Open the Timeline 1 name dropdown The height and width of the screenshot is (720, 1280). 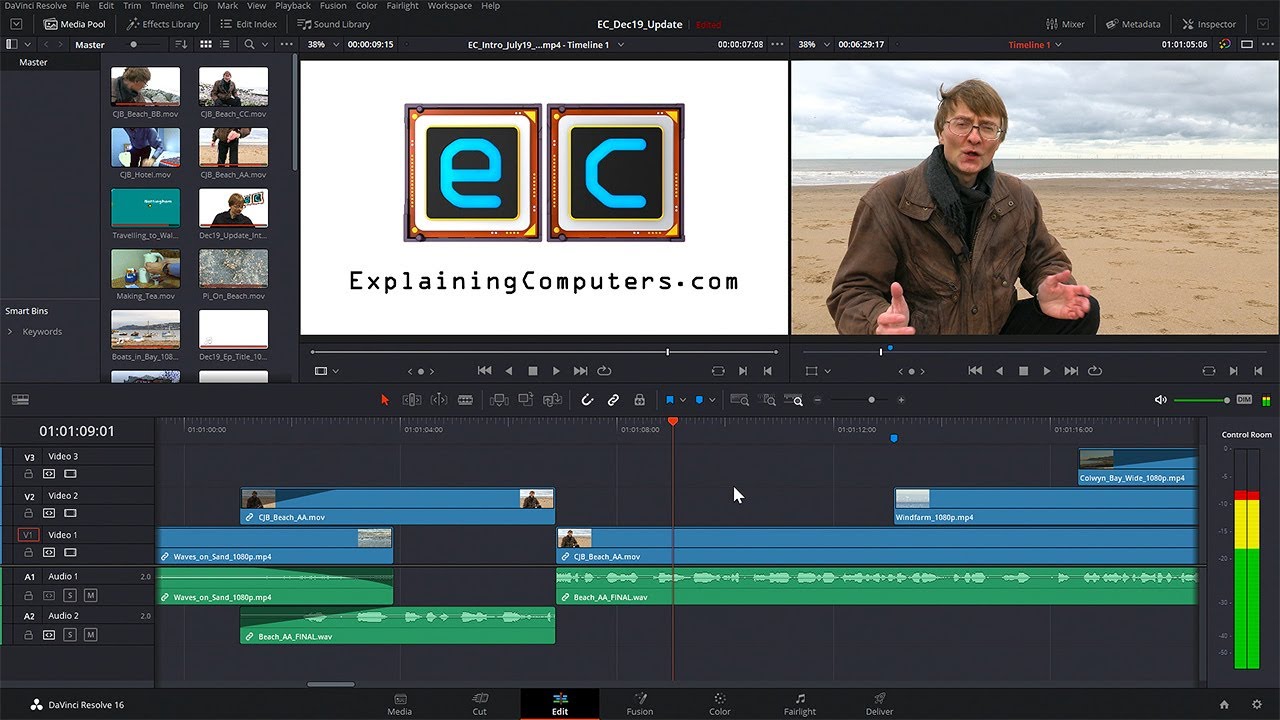click(1058, 45)
